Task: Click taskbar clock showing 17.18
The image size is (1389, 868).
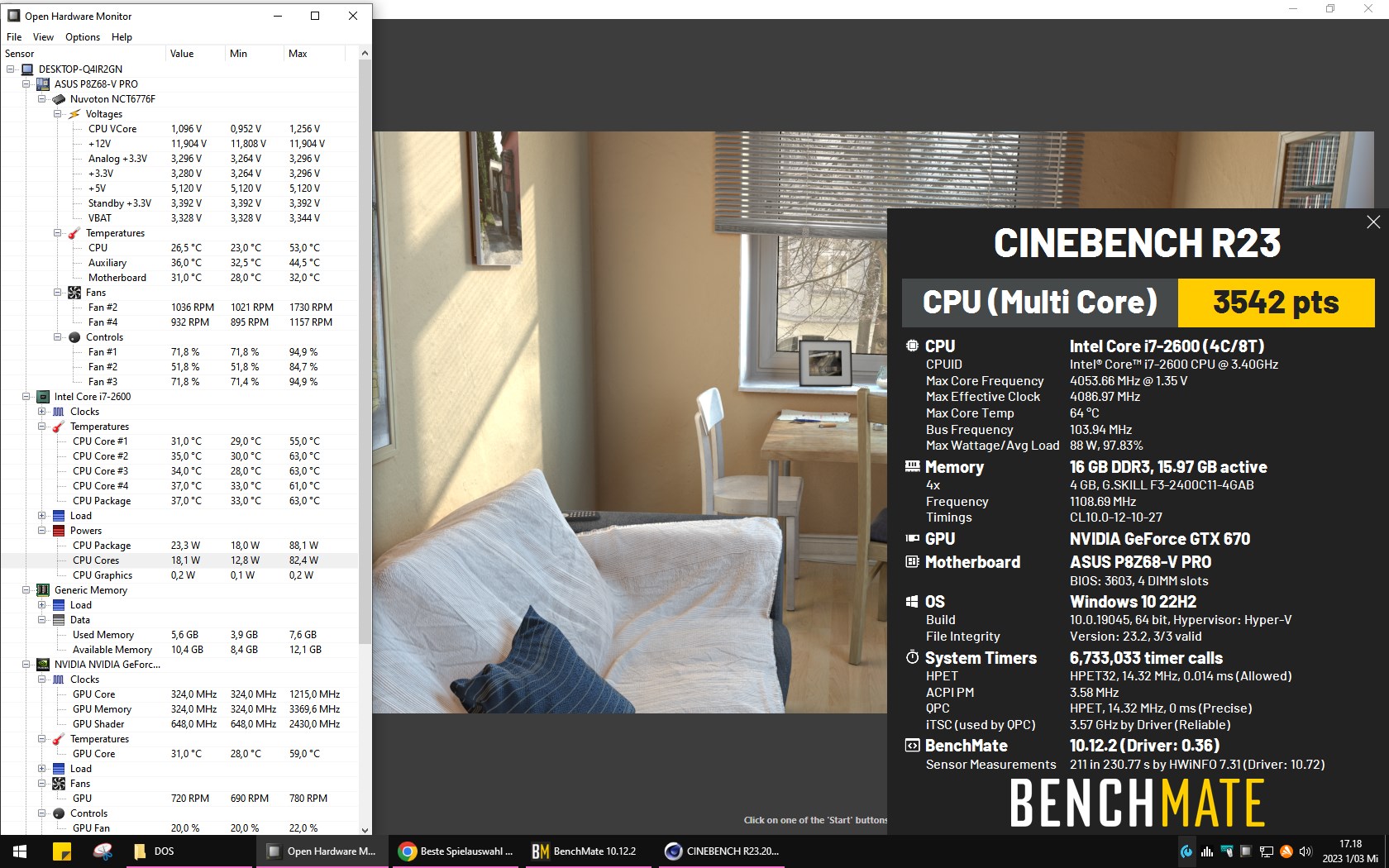Action: pos(1350,851)
